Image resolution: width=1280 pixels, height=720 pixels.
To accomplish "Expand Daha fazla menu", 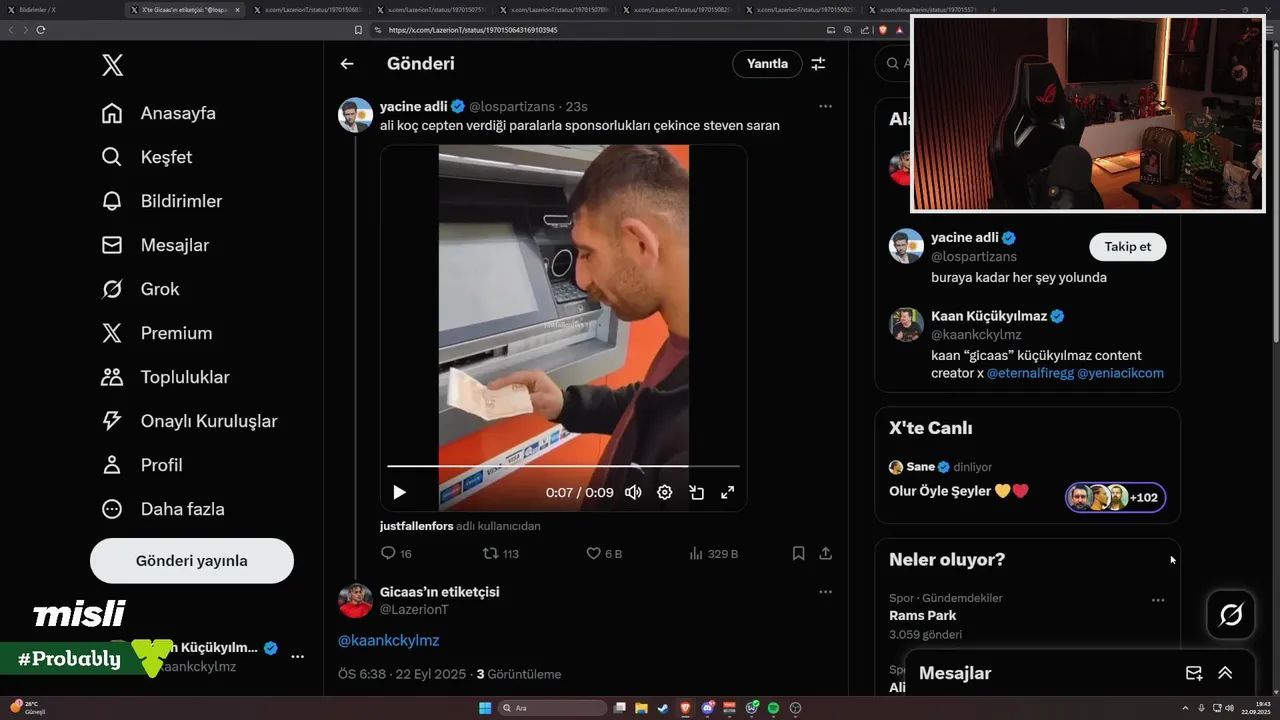I will 162,509.
